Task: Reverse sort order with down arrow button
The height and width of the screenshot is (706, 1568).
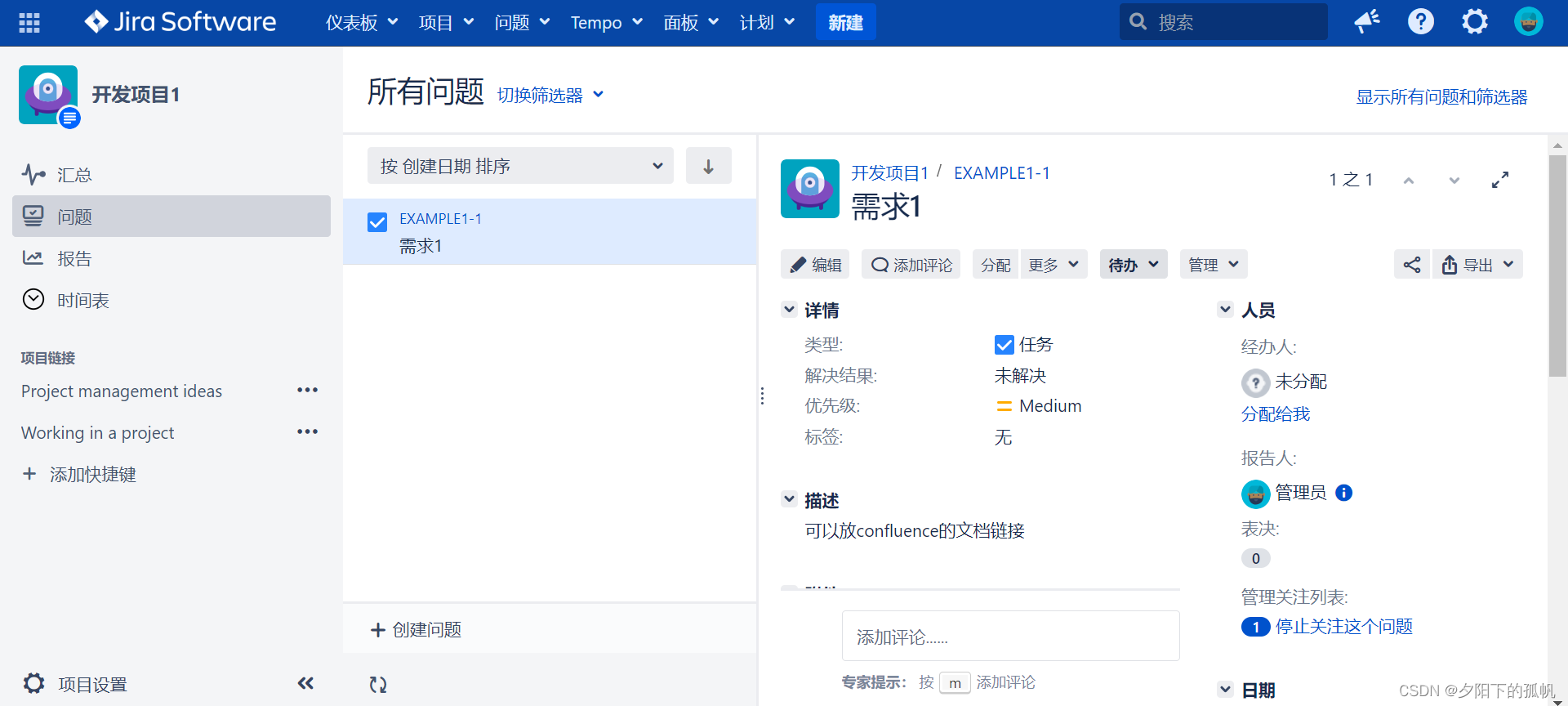Action: 709,166
